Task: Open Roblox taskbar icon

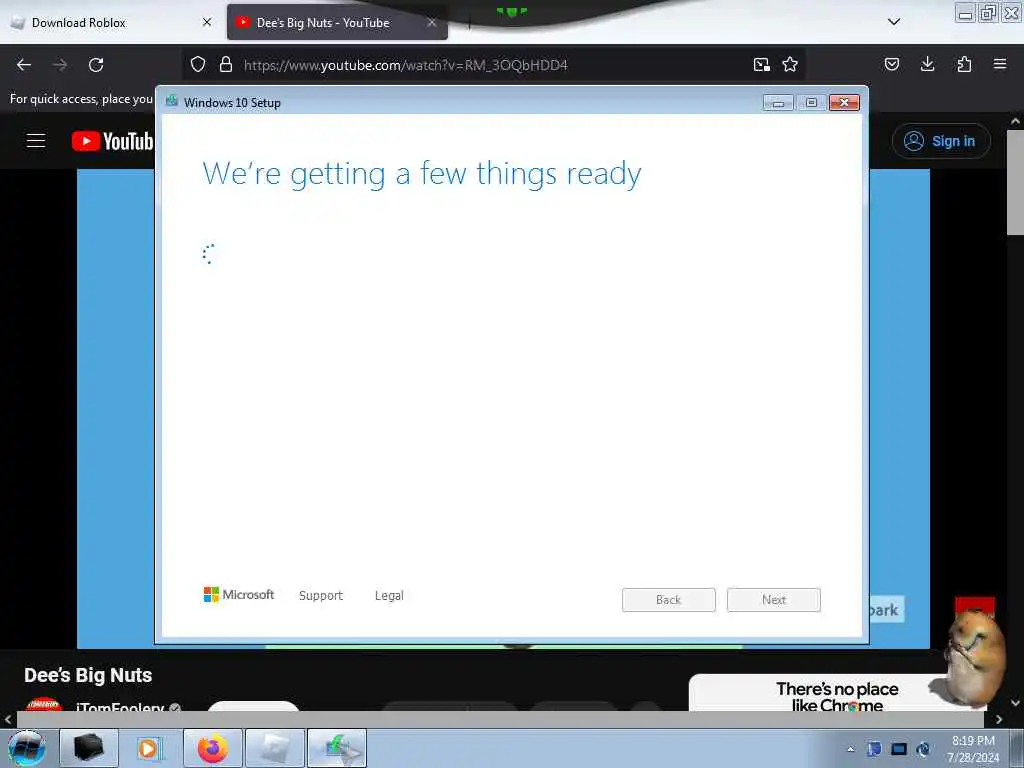Action: pyautogui.click(x=275, y=748)
